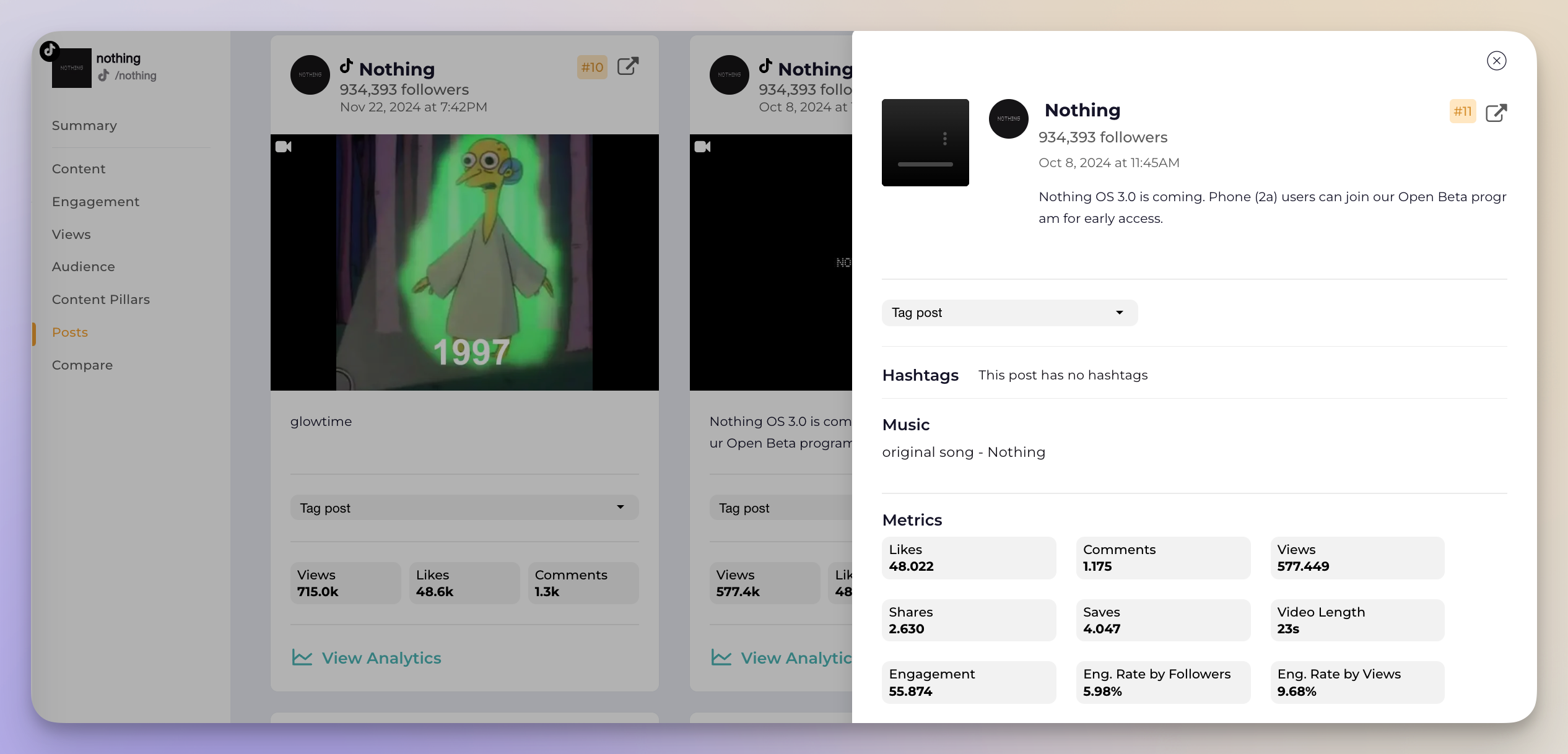The height and width of the screenshot is (754, 1568).
Task: Open the post thumbnail in detail panel
Action: coord(925,142)
